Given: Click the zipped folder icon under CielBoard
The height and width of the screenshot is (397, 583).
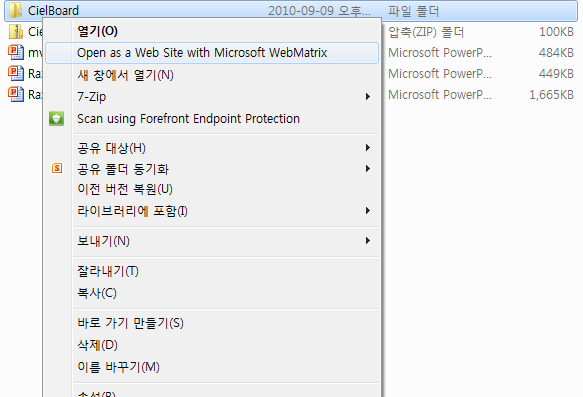Looking at the screenshot, I should (x=16, y=32).
